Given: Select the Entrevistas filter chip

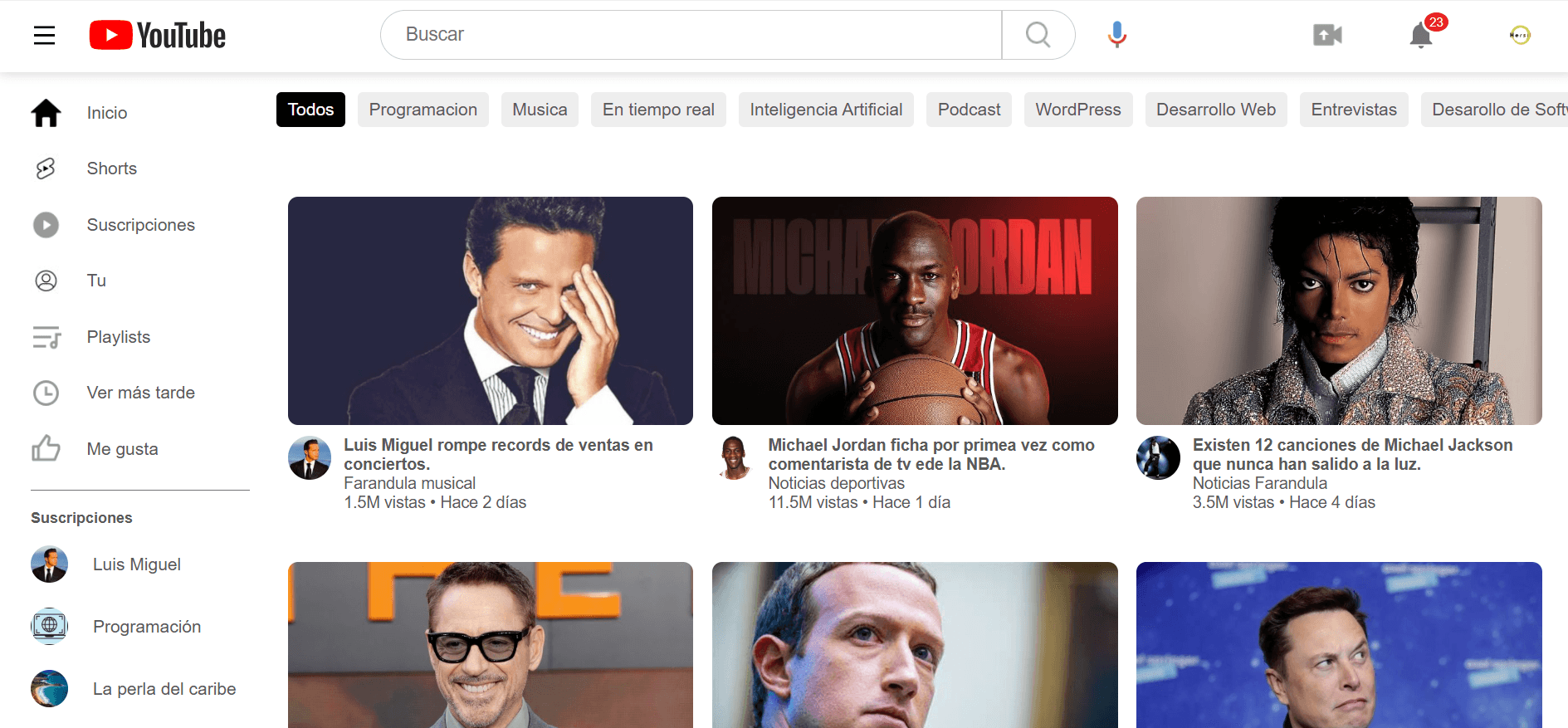Looking at the screenshot, I should pyautogui.click(x=1354, y=110).
